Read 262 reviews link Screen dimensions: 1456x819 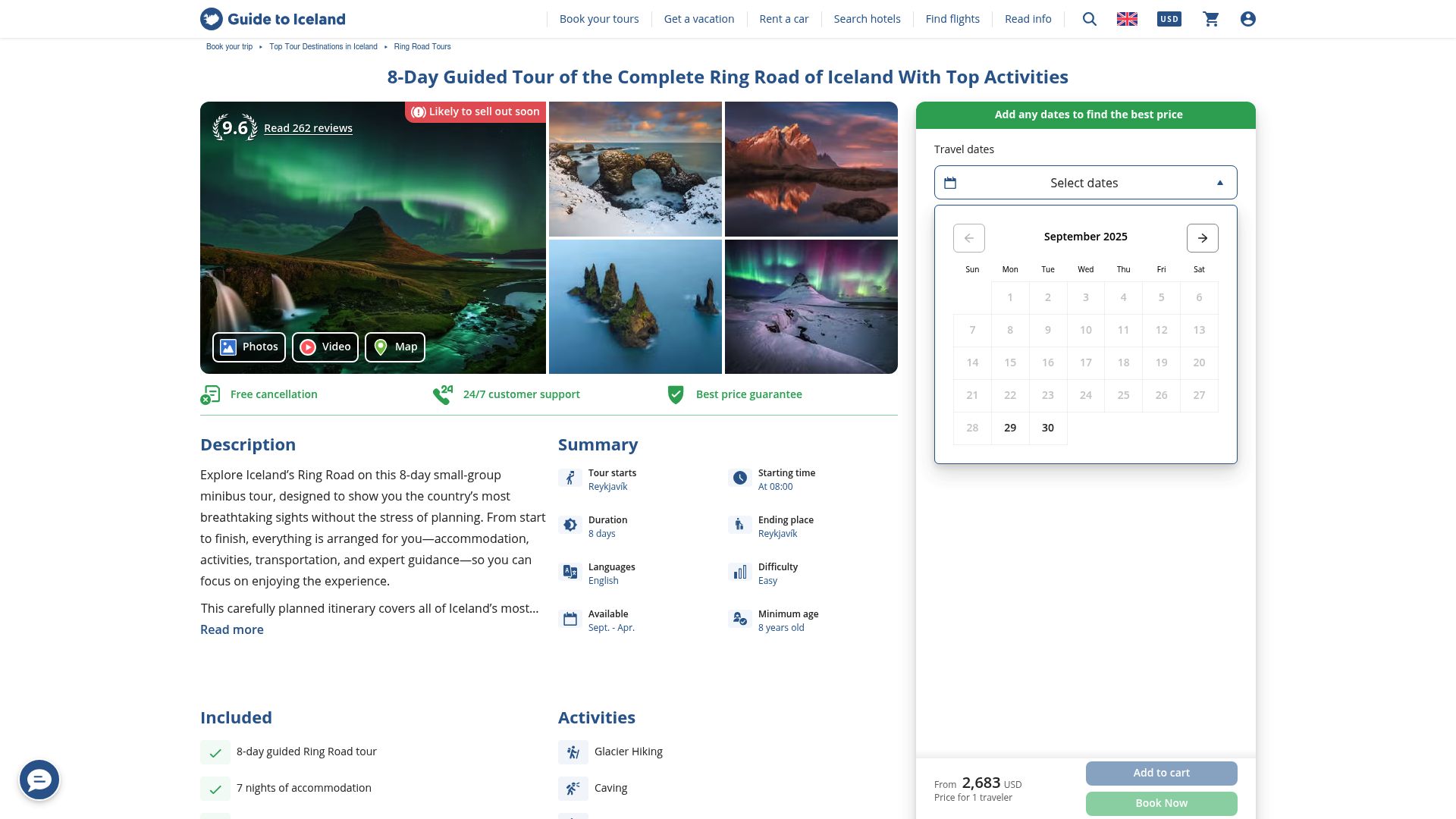(308, 128)
